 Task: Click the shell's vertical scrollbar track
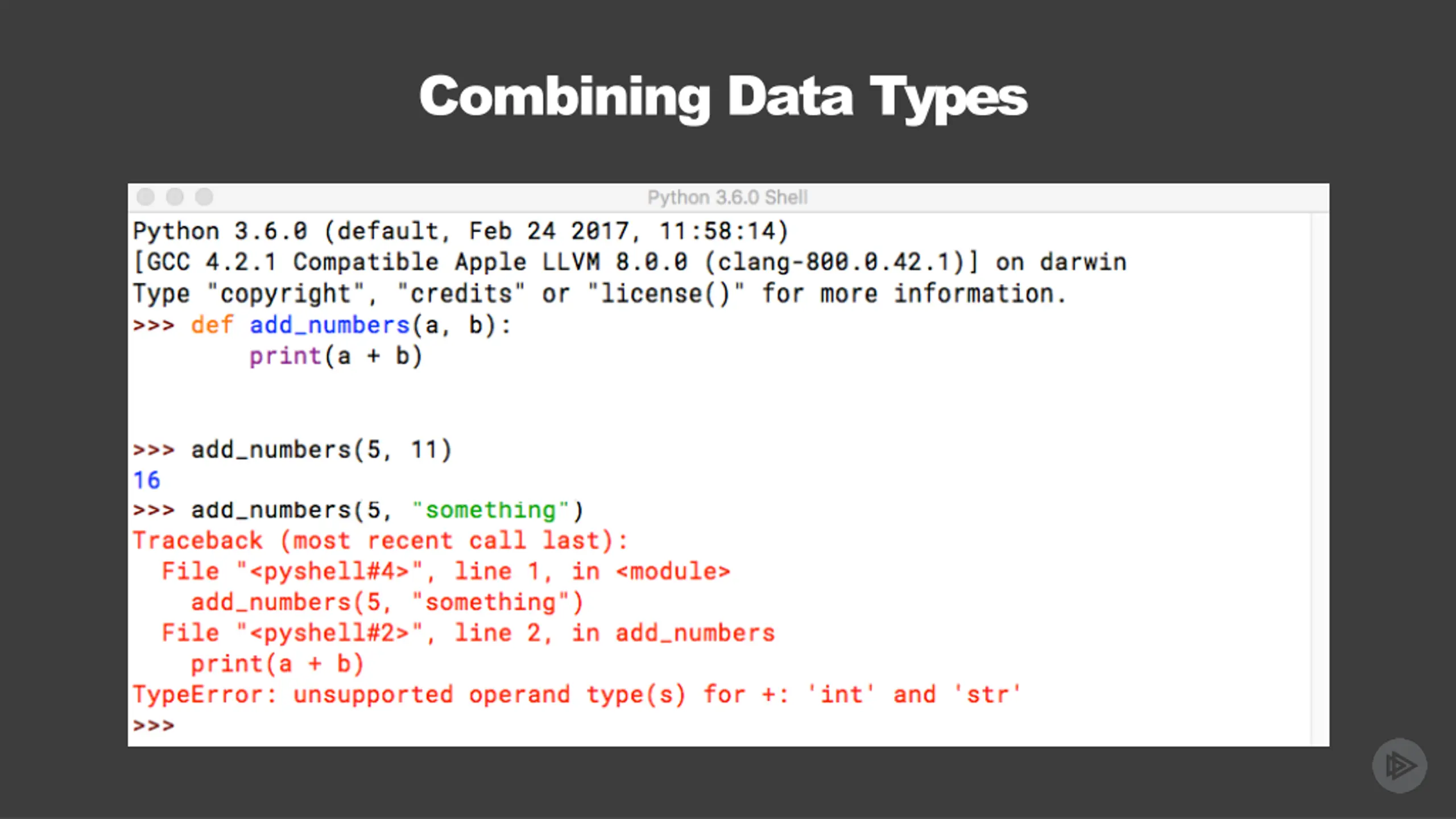[x=1319, y=479]
